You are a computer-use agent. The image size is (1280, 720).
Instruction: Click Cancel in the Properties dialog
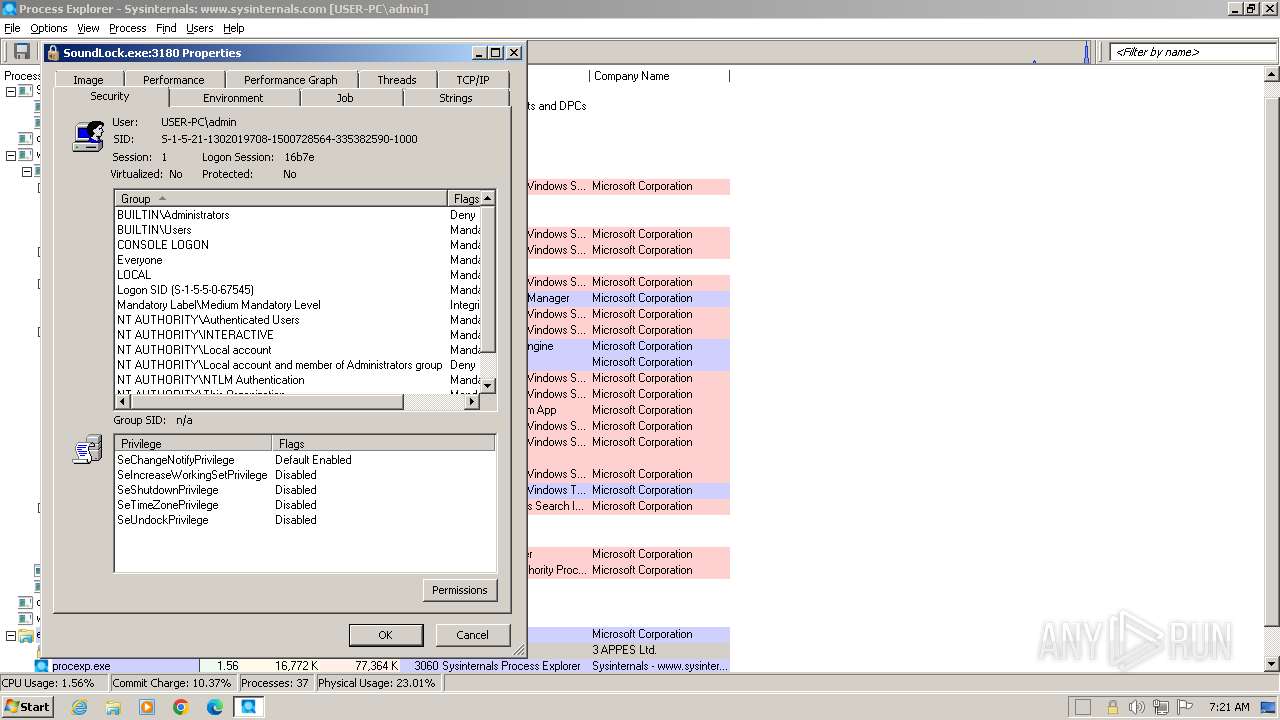[473, 635]
